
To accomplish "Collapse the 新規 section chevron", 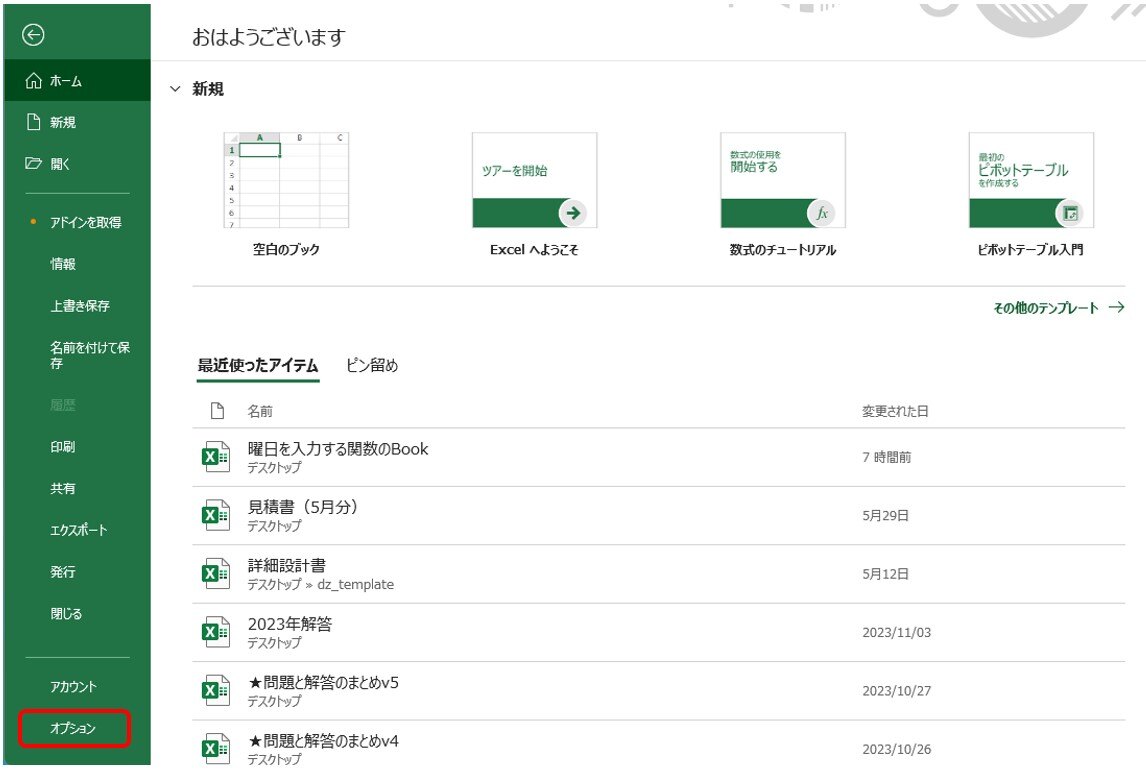I will click(175, 89).
